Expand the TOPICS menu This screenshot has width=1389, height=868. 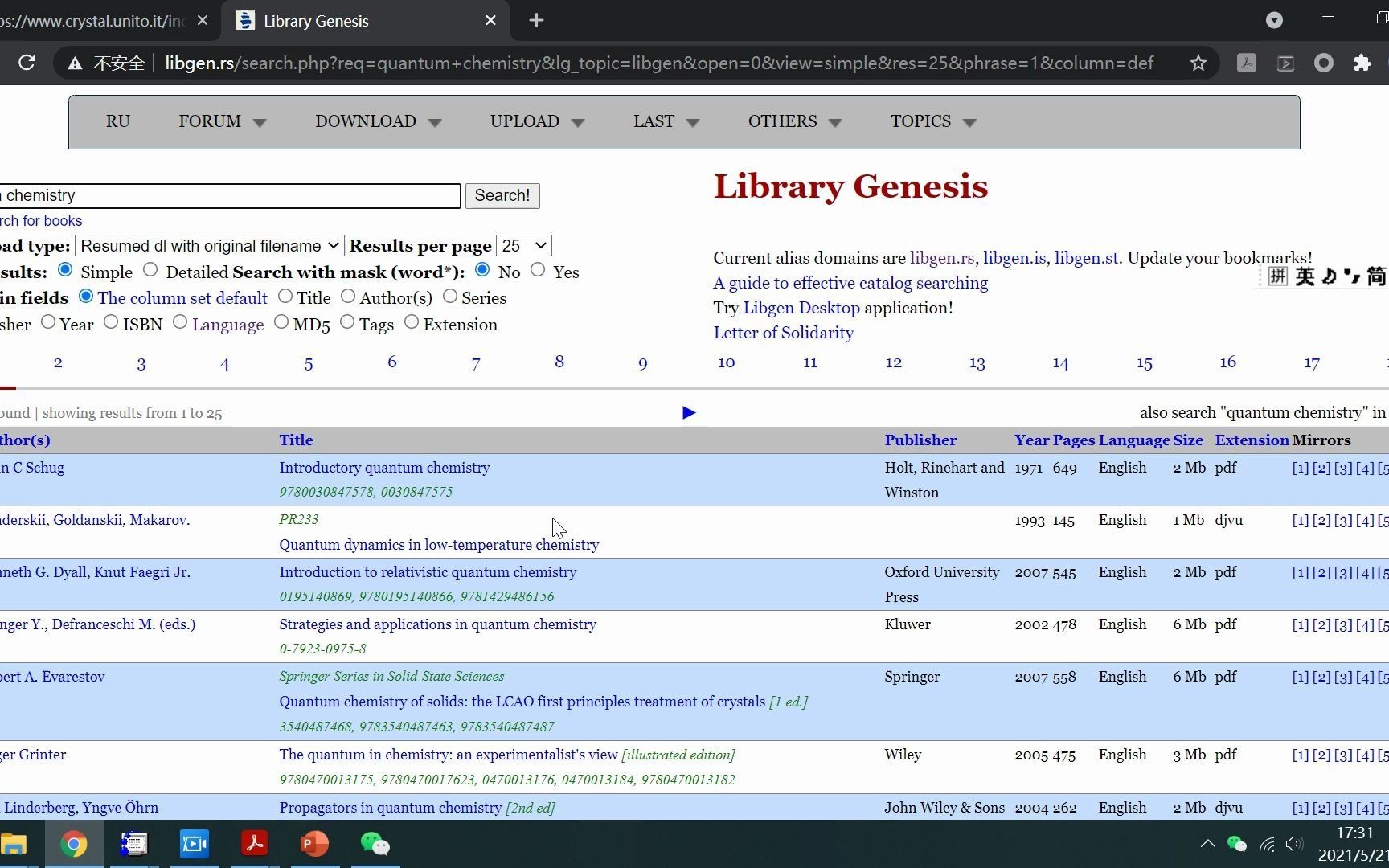click(933, 121)
